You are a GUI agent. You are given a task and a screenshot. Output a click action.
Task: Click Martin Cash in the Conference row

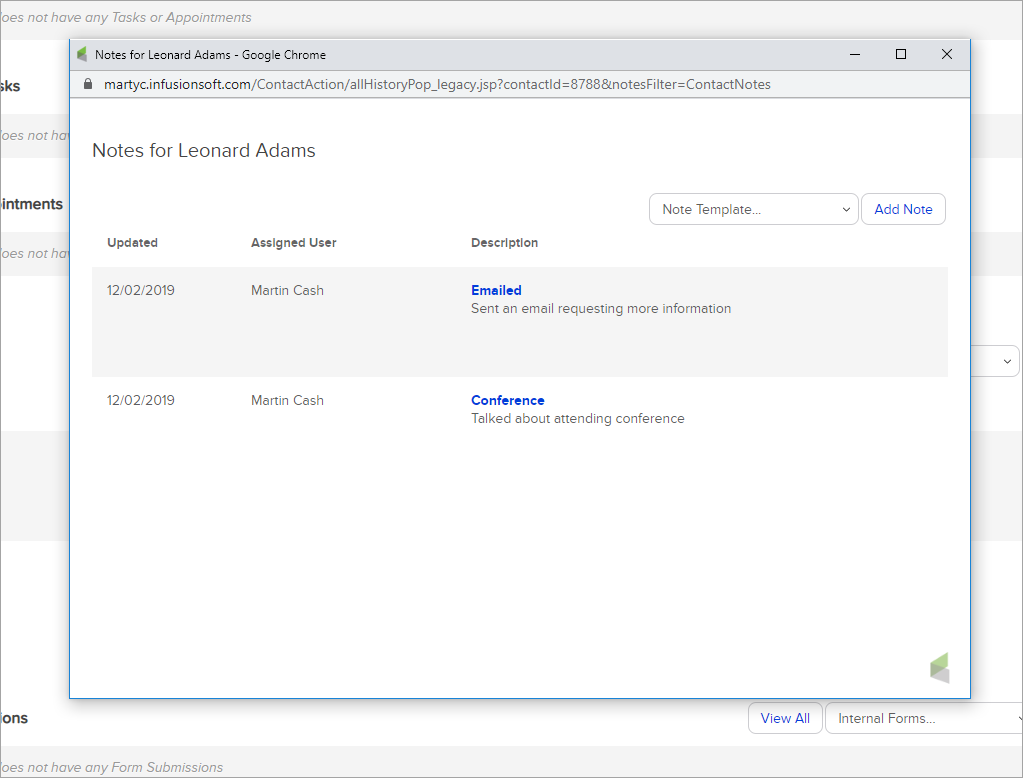pyautogui.click(x=287, y=401)
